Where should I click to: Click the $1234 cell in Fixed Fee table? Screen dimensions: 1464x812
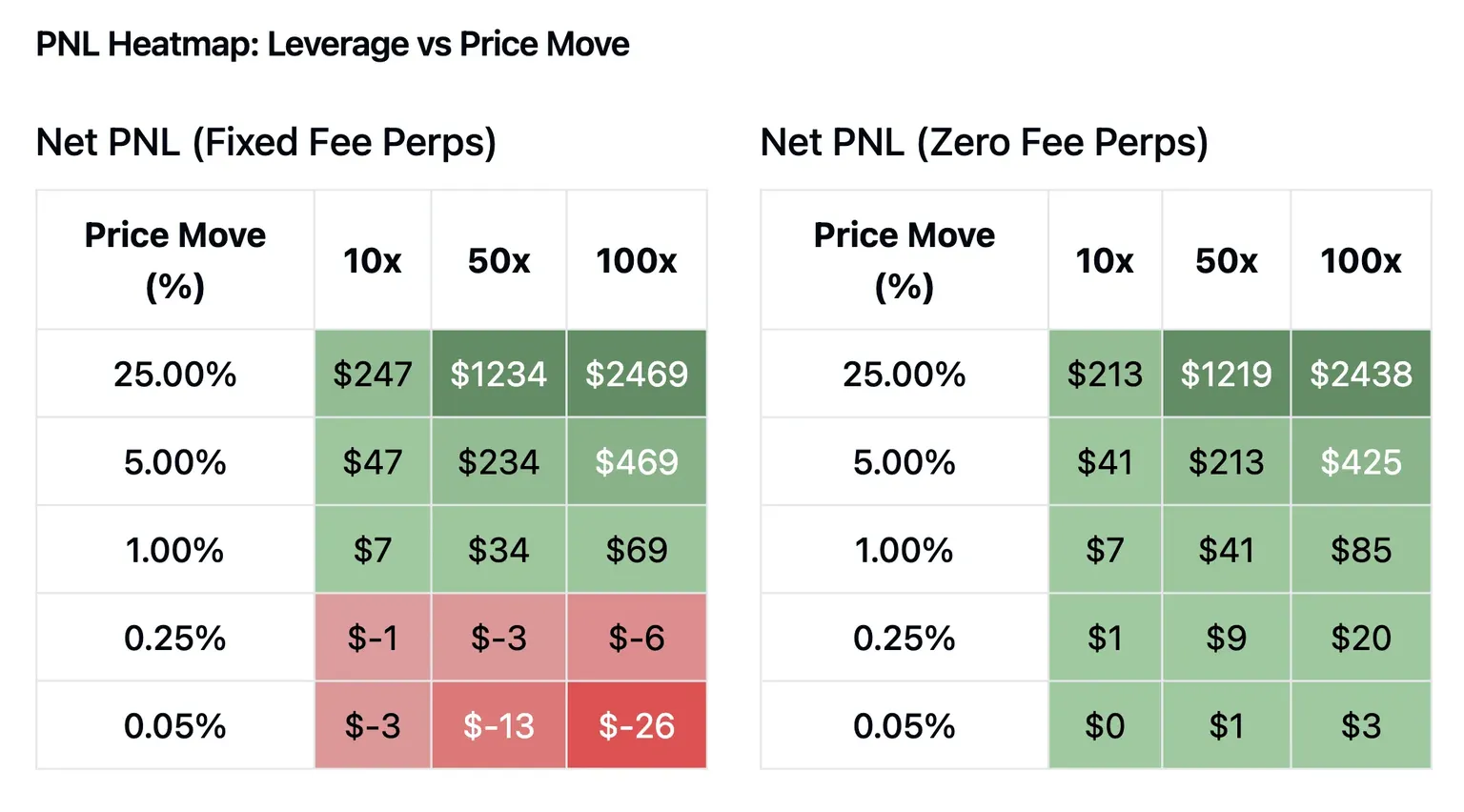point(498,374)
